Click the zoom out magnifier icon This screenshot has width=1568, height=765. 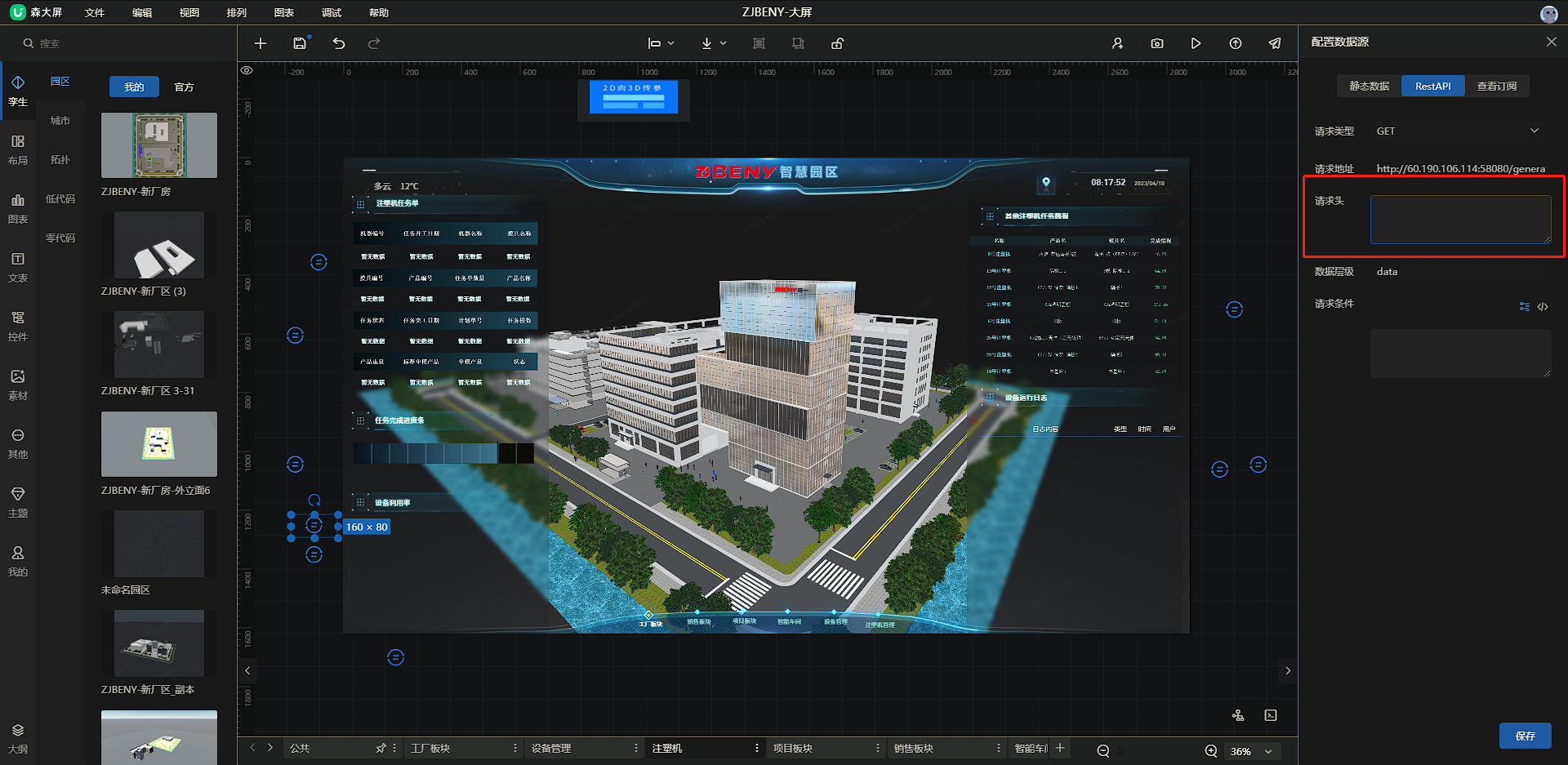point(1103,751)
